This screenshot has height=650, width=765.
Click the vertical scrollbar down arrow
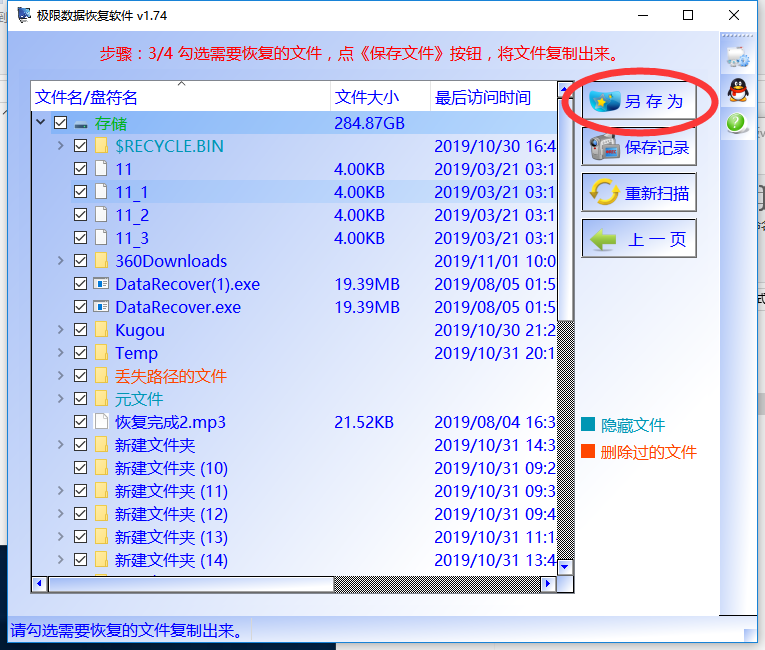565,567
